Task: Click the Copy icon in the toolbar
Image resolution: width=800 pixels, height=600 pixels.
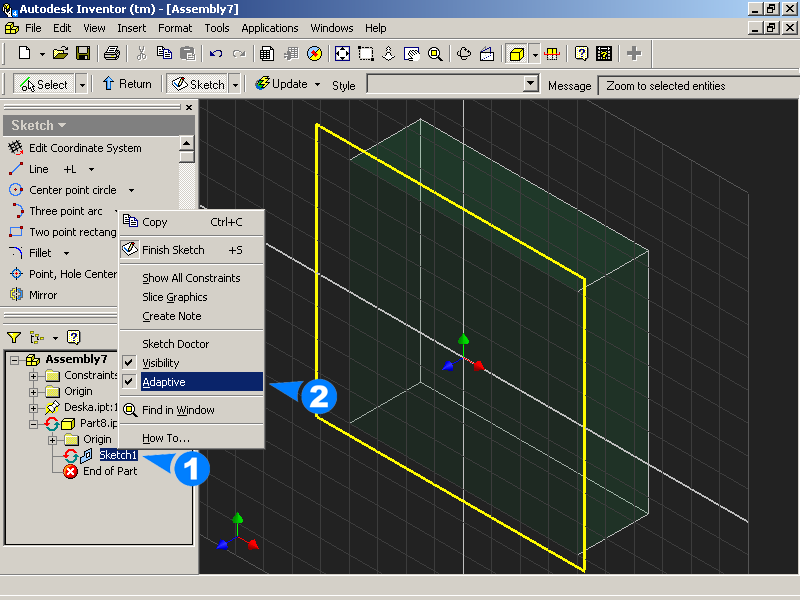Action: click(164, 53)
